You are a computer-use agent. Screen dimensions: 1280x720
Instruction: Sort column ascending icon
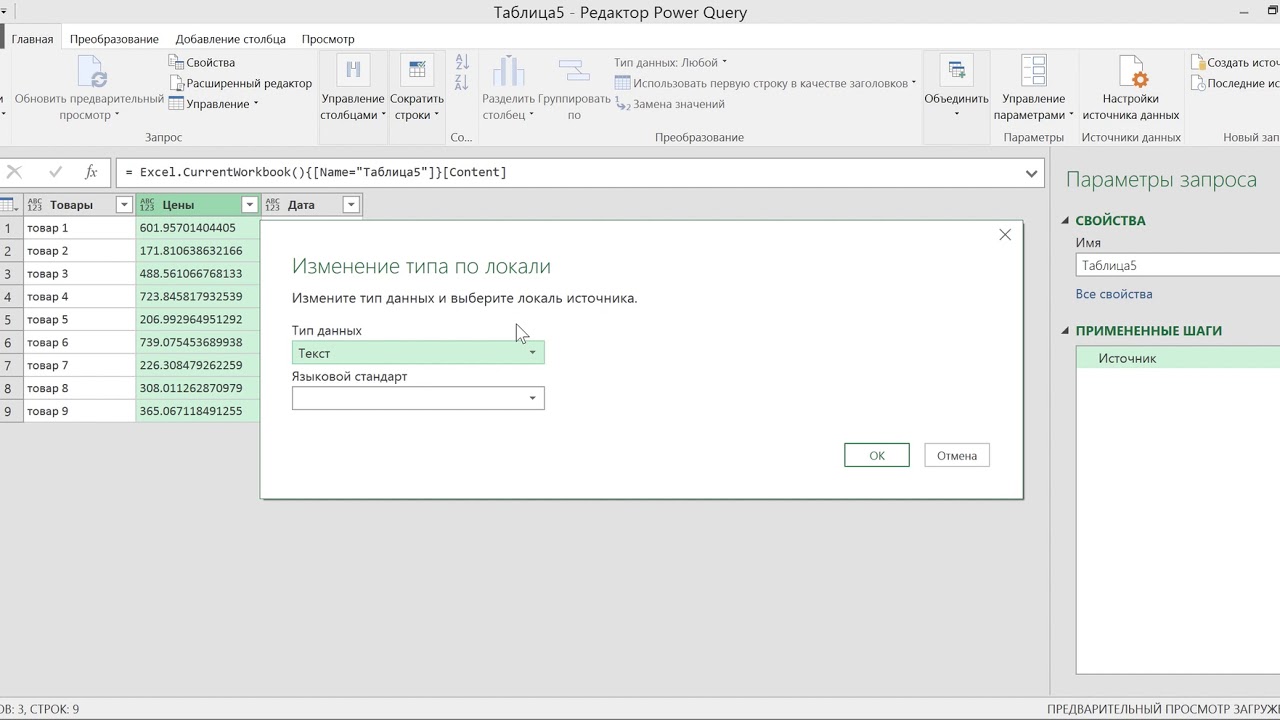coord(462,62)
